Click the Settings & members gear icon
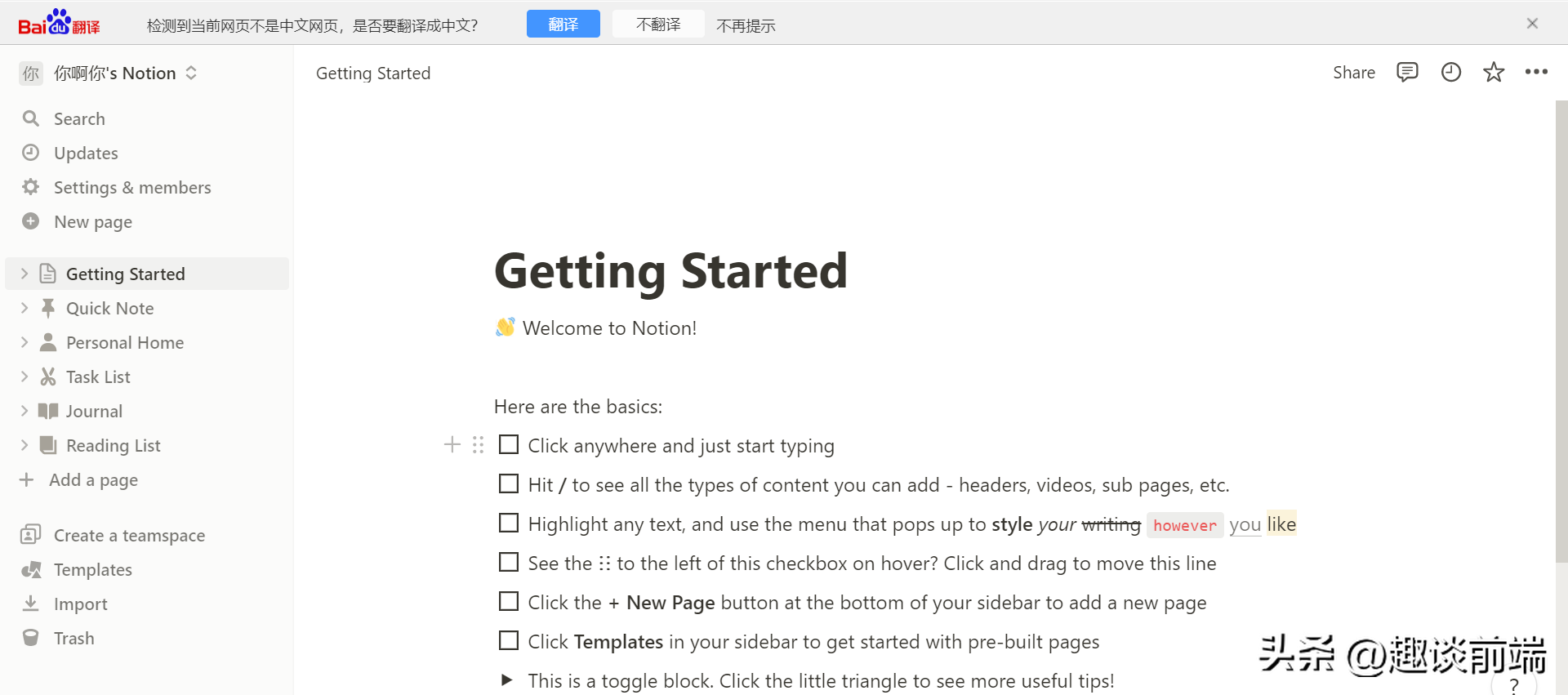This screenshot has height=695, width=1568. (31, 187)
